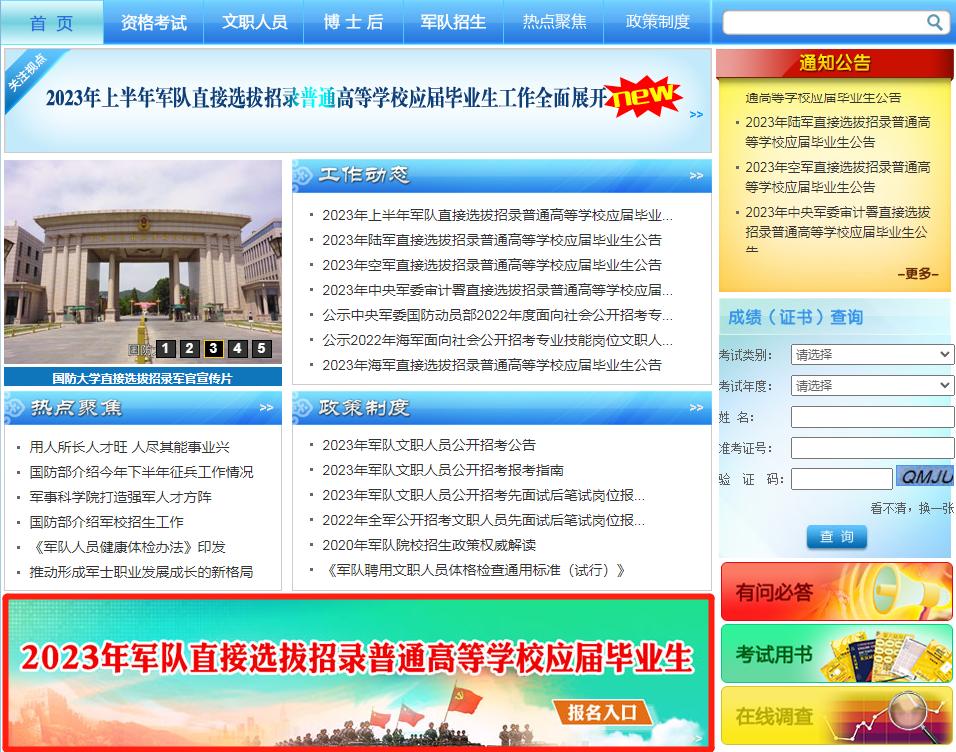Click the search magnifier icon

click(x=935, y=21)
